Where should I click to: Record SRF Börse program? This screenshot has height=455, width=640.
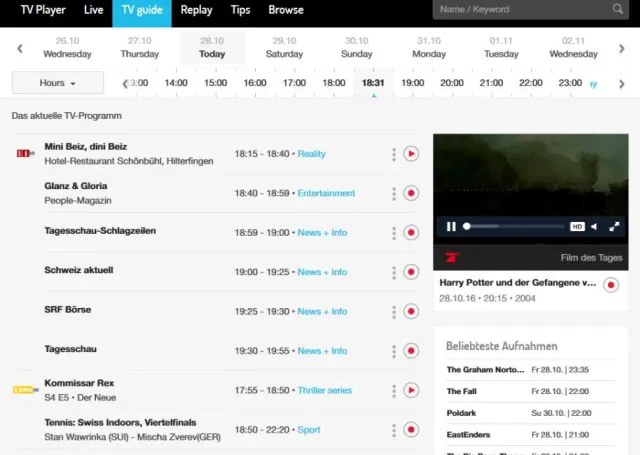(411, 311)
